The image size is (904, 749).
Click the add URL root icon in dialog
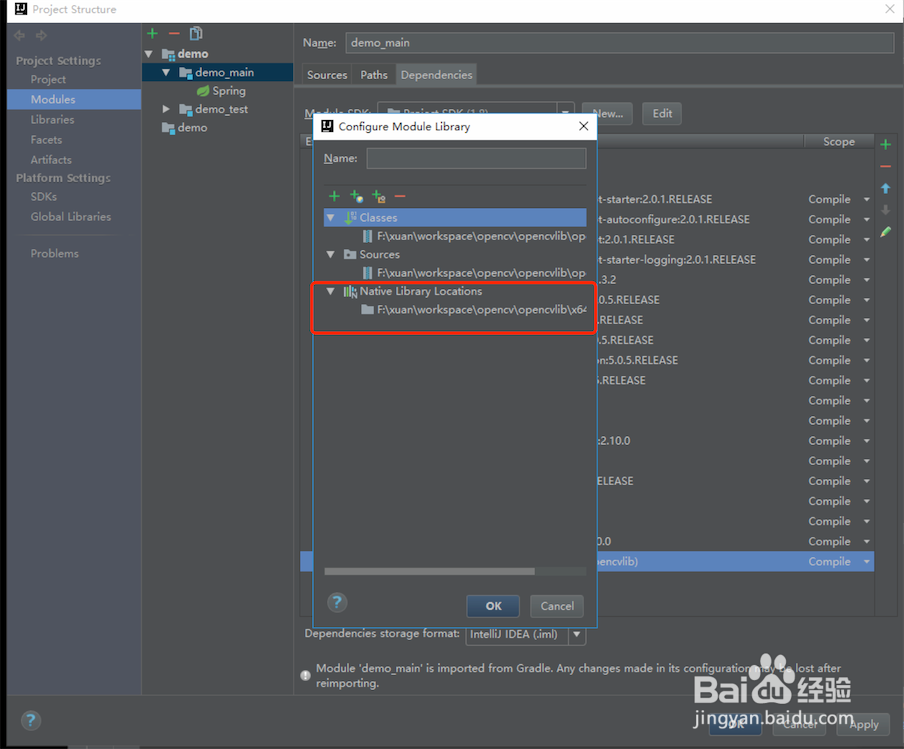[x=356, y=196]
